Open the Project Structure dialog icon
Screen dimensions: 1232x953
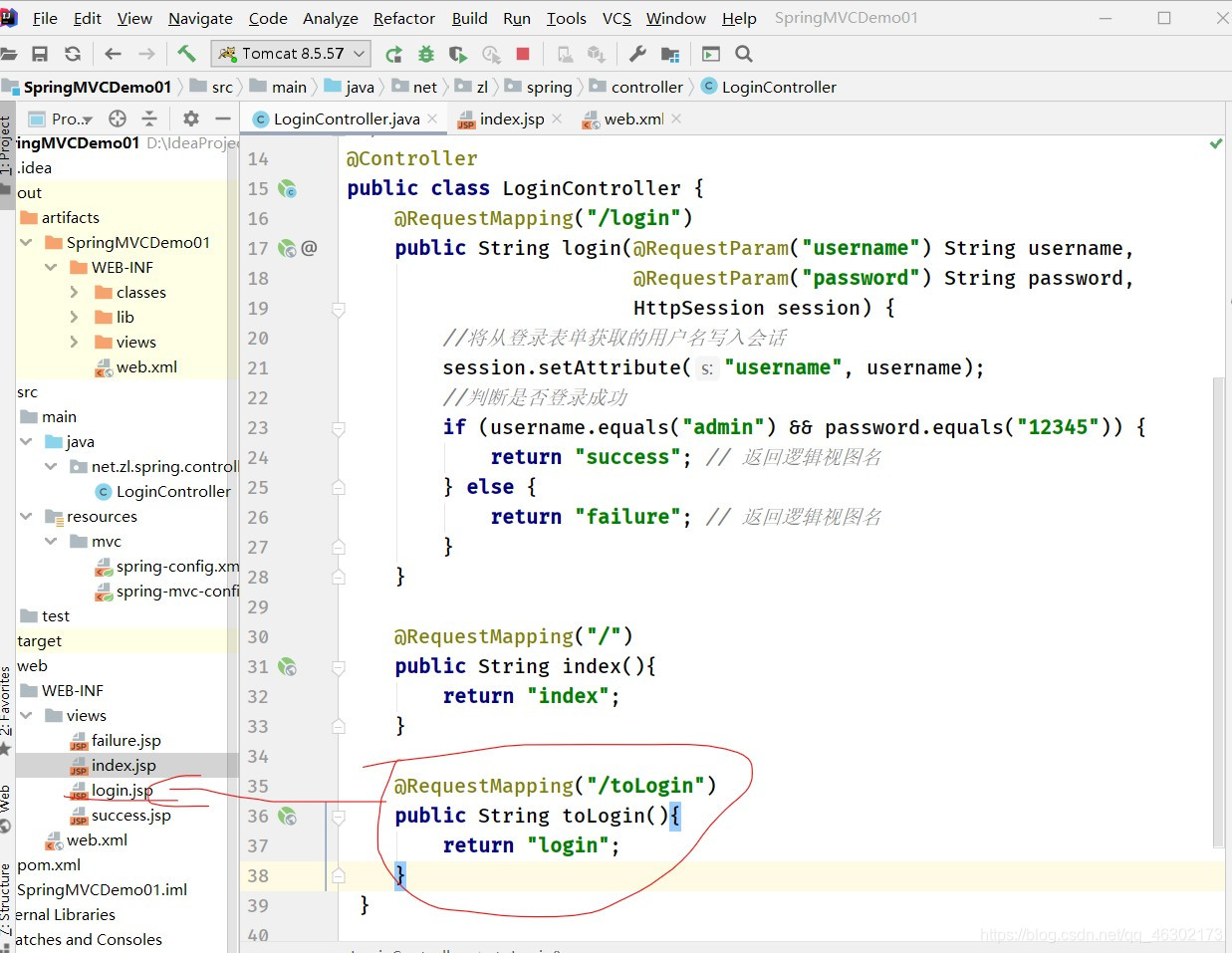coord(670,54)
